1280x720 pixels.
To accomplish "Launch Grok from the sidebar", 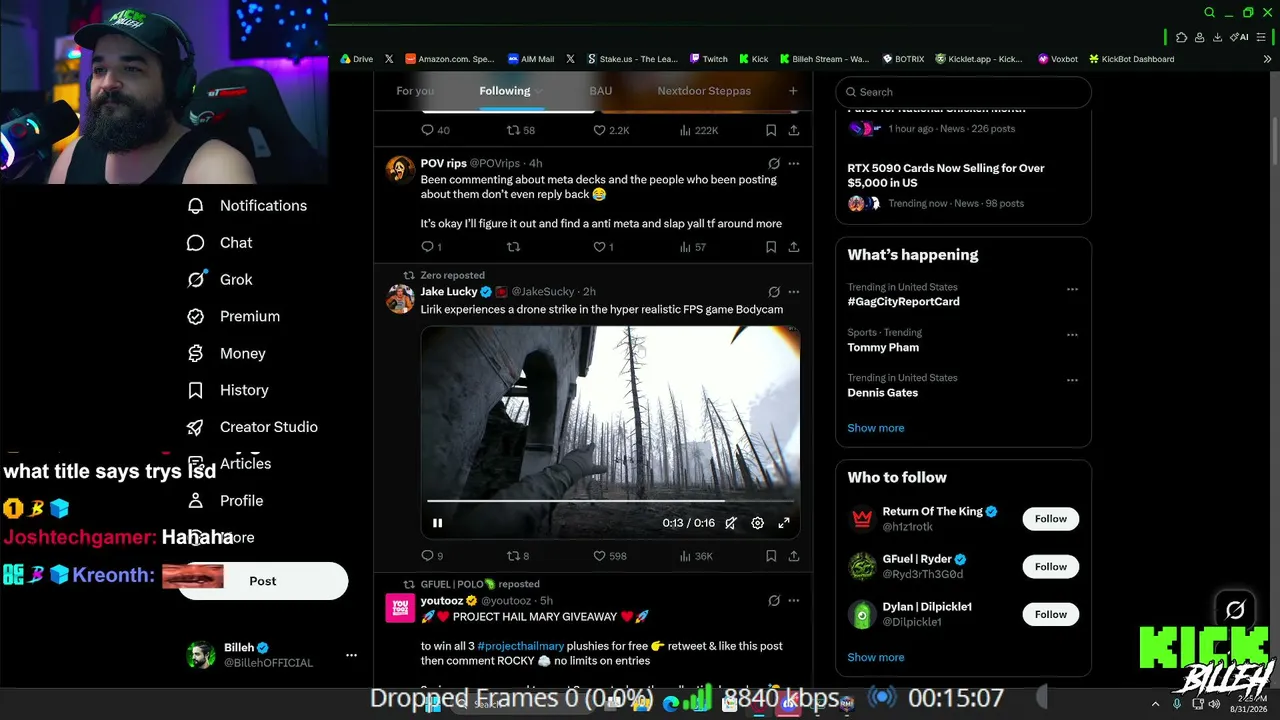I will [220, 280].
